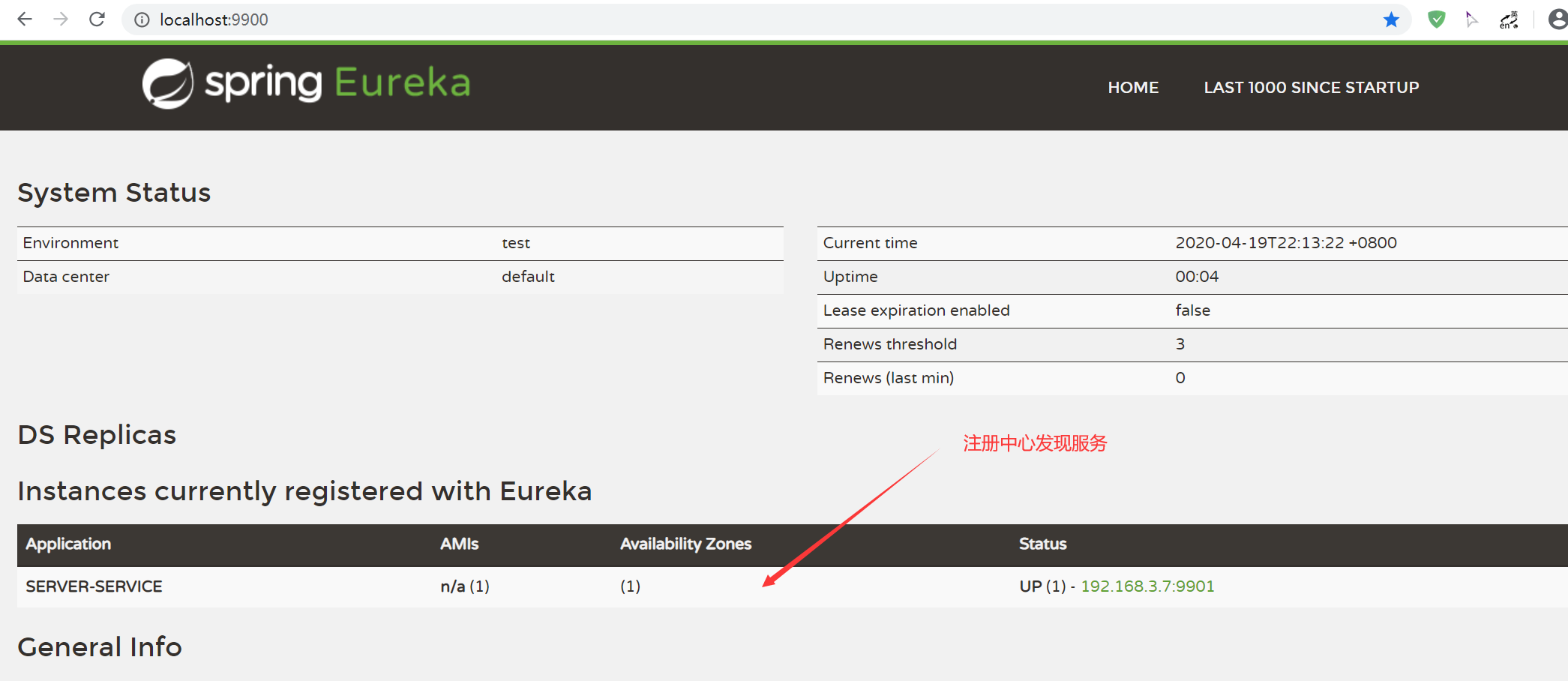Screen dimensions: 1568x681
Task: Select the Uptime label
Action: (850, 277)
